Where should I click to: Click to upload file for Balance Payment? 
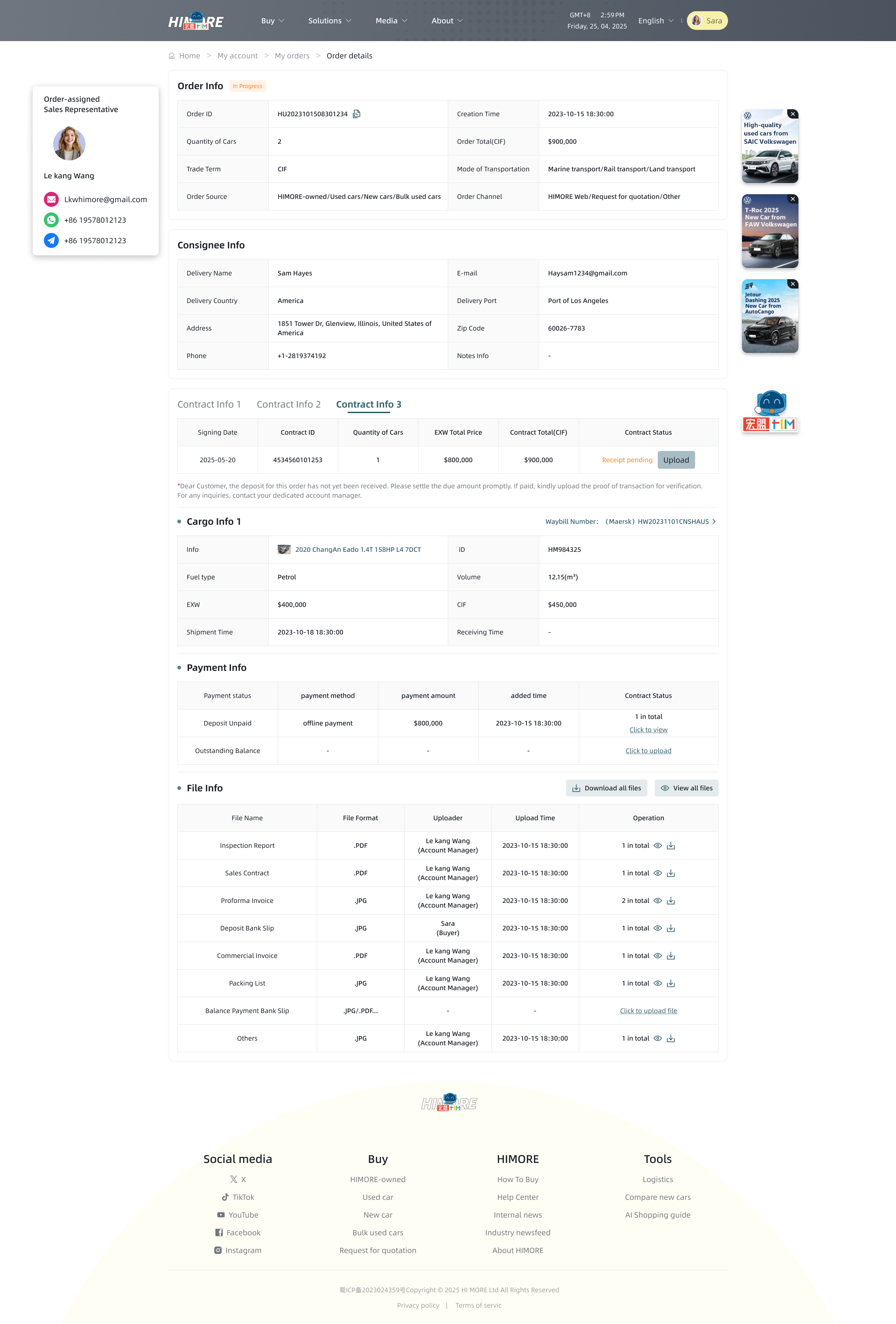pyautogui.click(x=648, y=1011)
